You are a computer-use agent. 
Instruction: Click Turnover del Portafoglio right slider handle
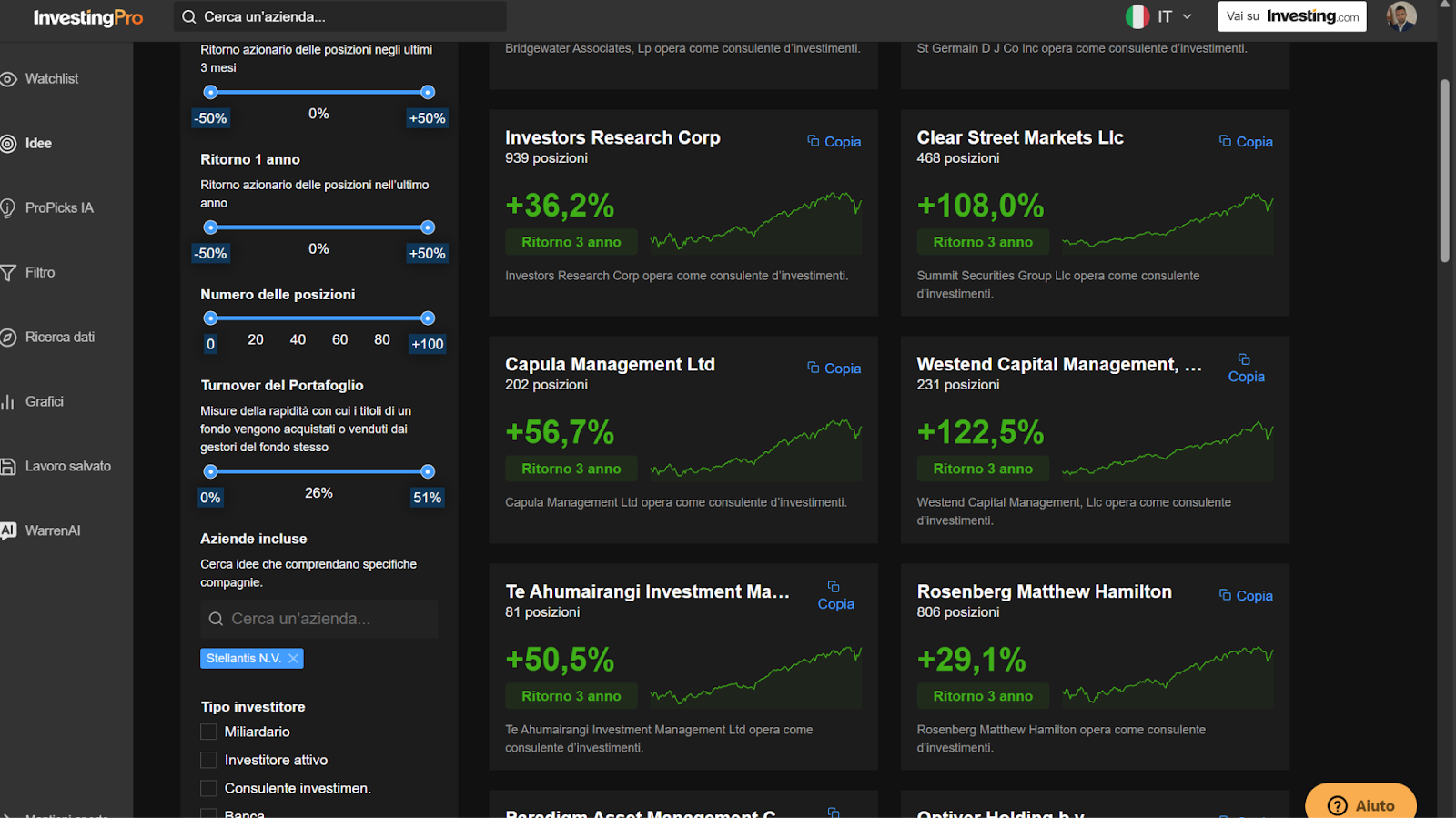(x=428, y=471)
